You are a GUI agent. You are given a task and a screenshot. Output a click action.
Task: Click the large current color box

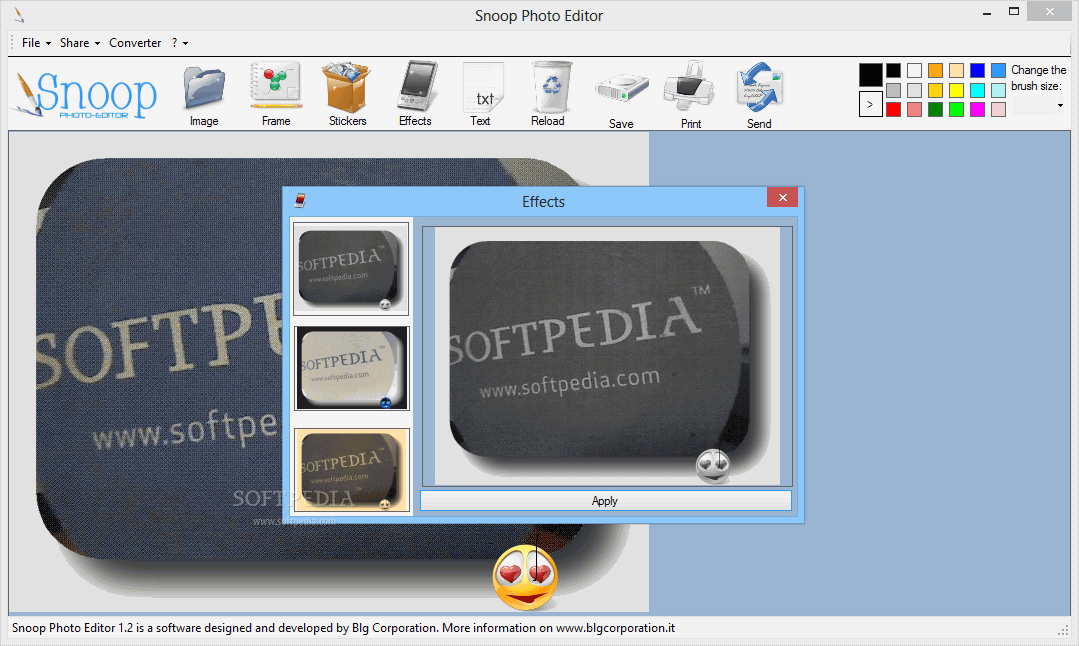[x=870, y=75]
